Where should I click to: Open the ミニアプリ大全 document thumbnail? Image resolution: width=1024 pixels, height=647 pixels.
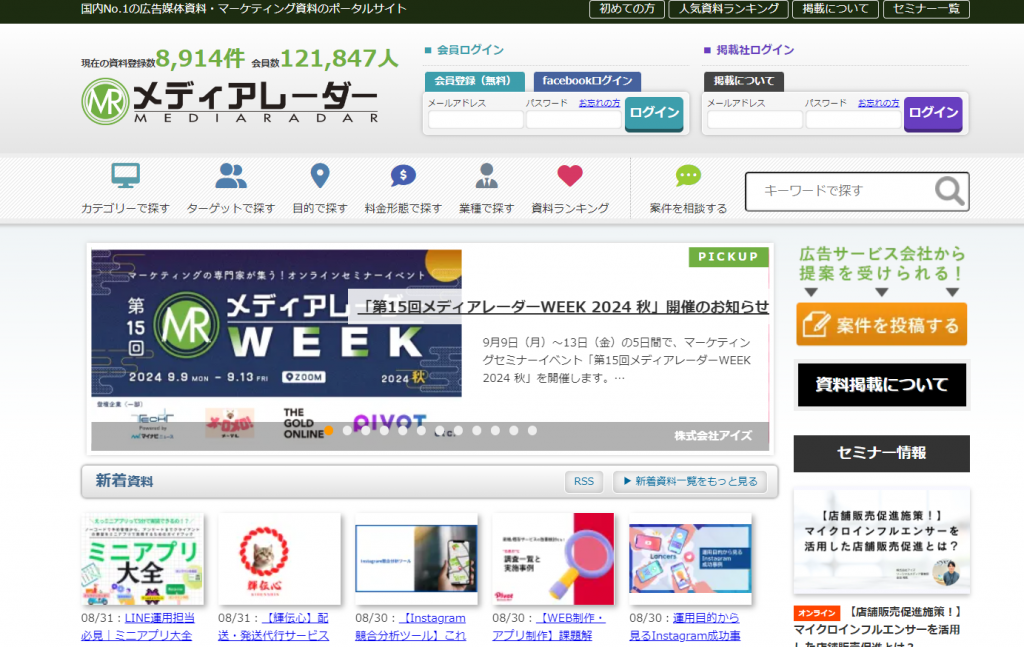(142, 560)
